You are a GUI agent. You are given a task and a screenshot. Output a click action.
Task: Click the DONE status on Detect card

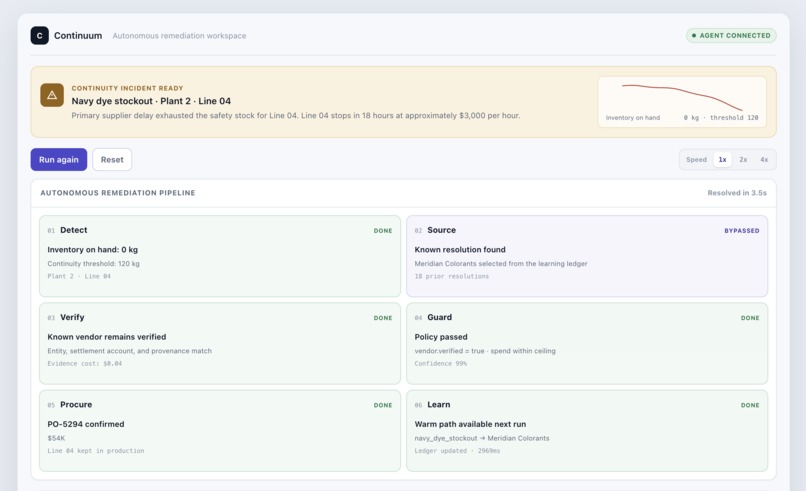pyautogui.click(x=383, y=231)
